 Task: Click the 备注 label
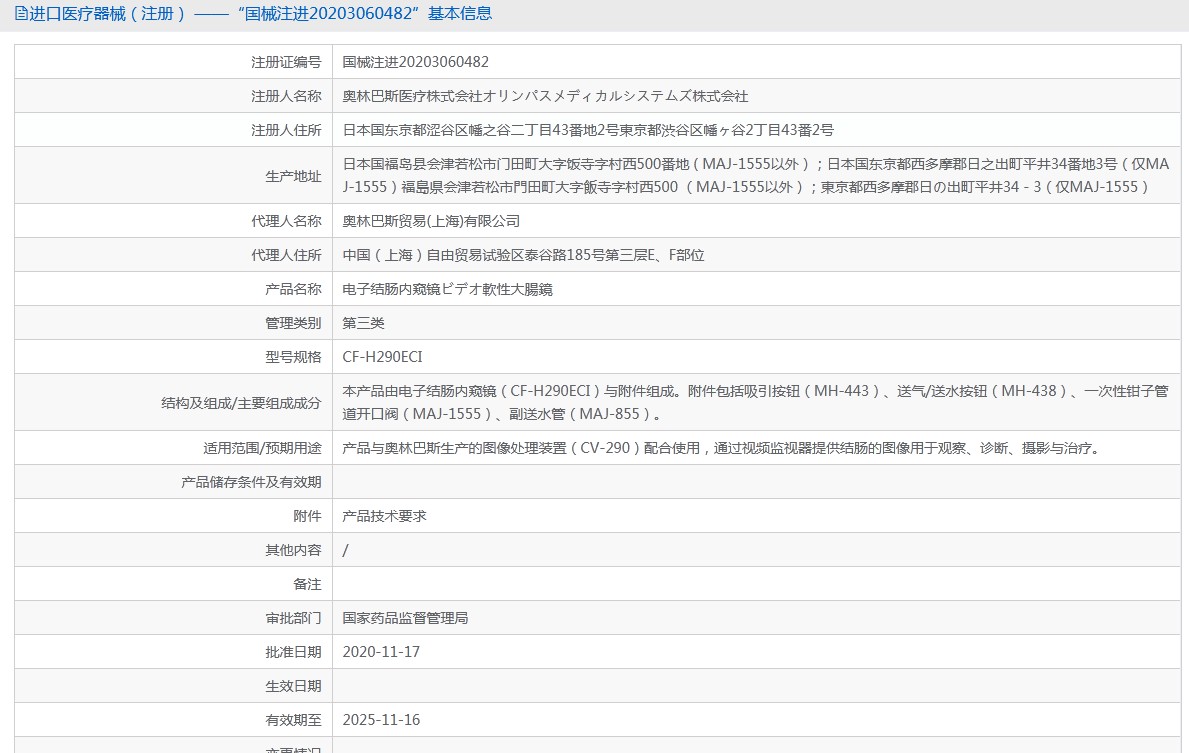click(x=307, y=585)
